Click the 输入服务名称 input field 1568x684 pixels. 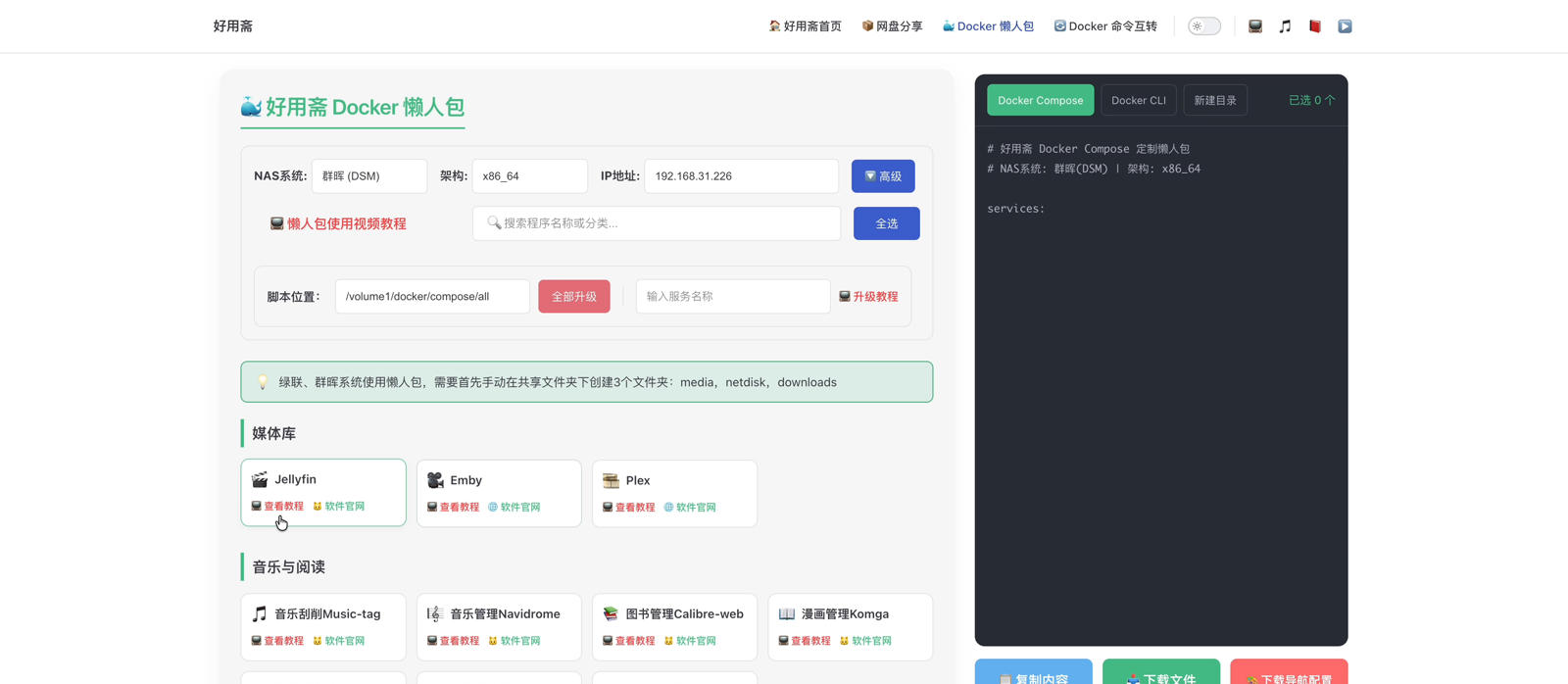pyautogui.click(x=733, y=296)
